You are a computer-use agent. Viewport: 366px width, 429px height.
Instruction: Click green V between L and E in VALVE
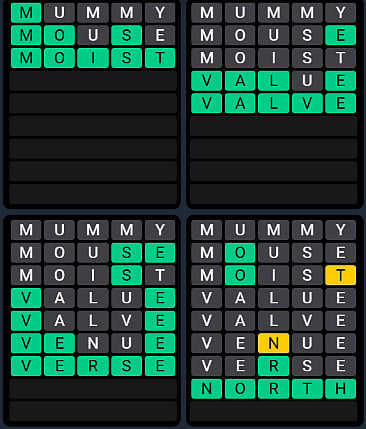click(307, 103)
